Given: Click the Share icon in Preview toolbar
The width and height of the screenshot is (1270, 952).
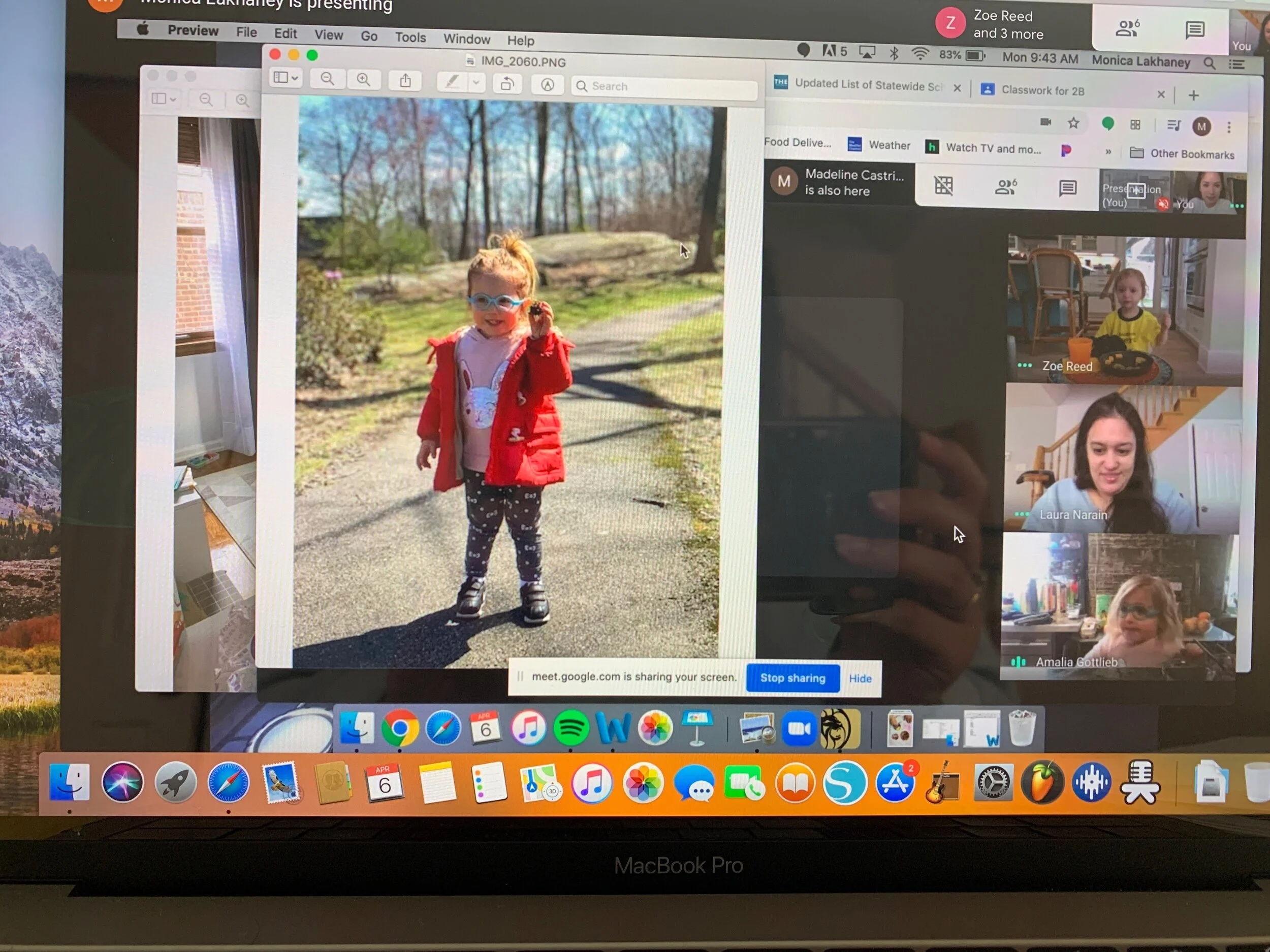Looking at the screenshot, I should [x=405, y=81].
